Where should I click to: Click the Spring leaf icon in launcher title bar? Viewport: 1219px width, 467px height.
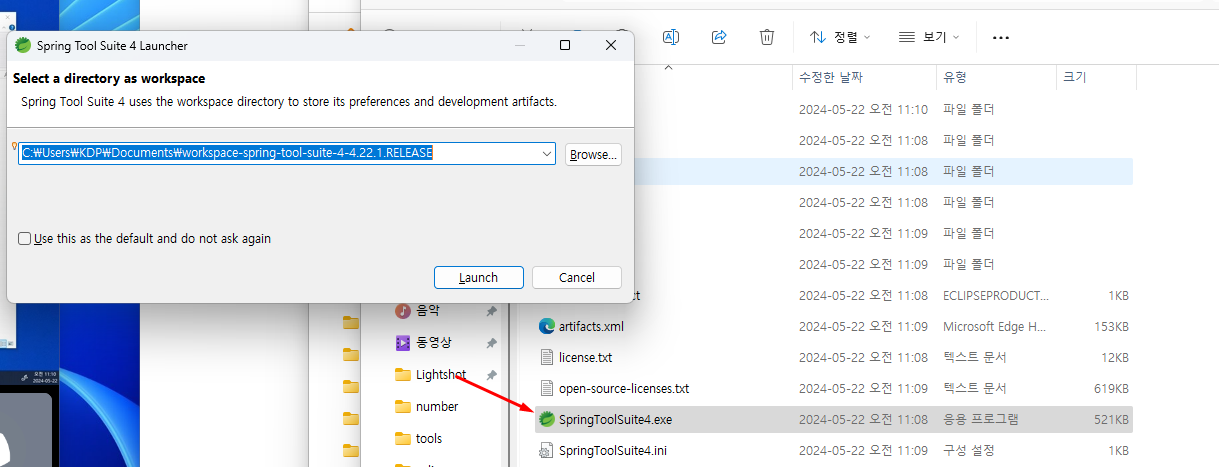point(22,45)
